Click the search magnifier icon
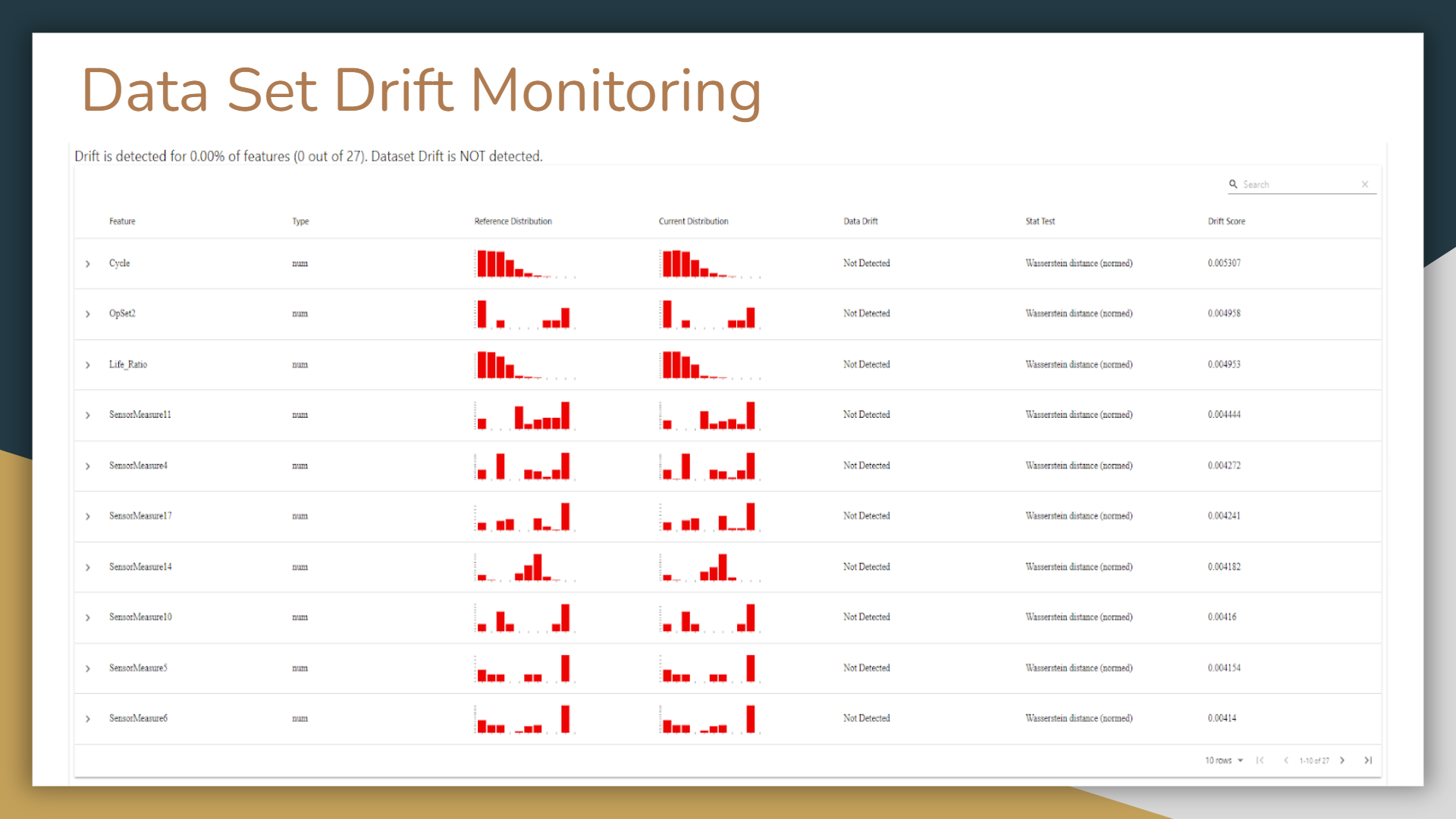The image size is (1456, 819). [1234, 184]
